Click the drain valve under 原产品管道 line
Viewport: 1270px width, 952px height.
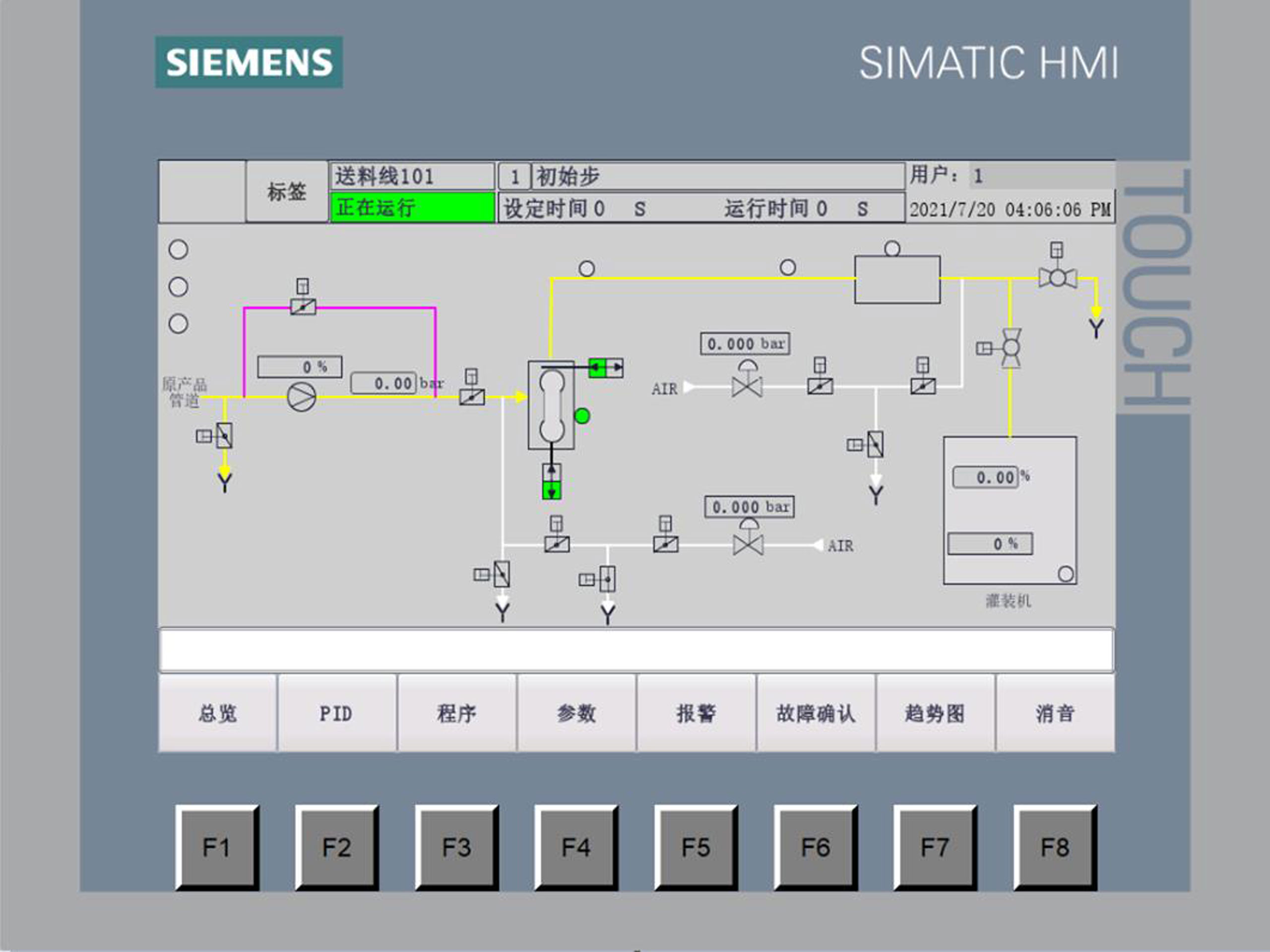click(x=224, y=436)
